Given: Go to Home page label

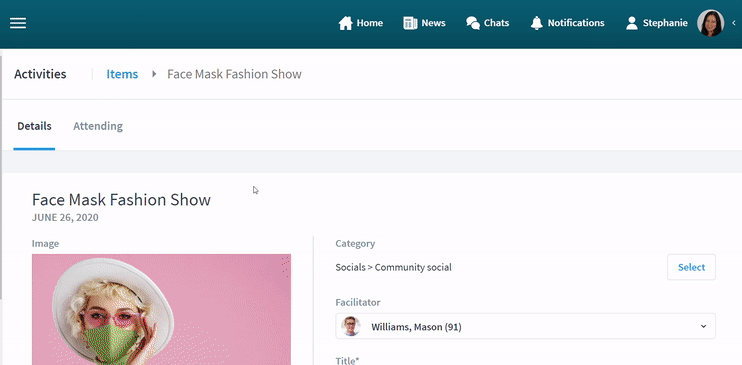Looking at the screenshot, I should click(370, 23).
